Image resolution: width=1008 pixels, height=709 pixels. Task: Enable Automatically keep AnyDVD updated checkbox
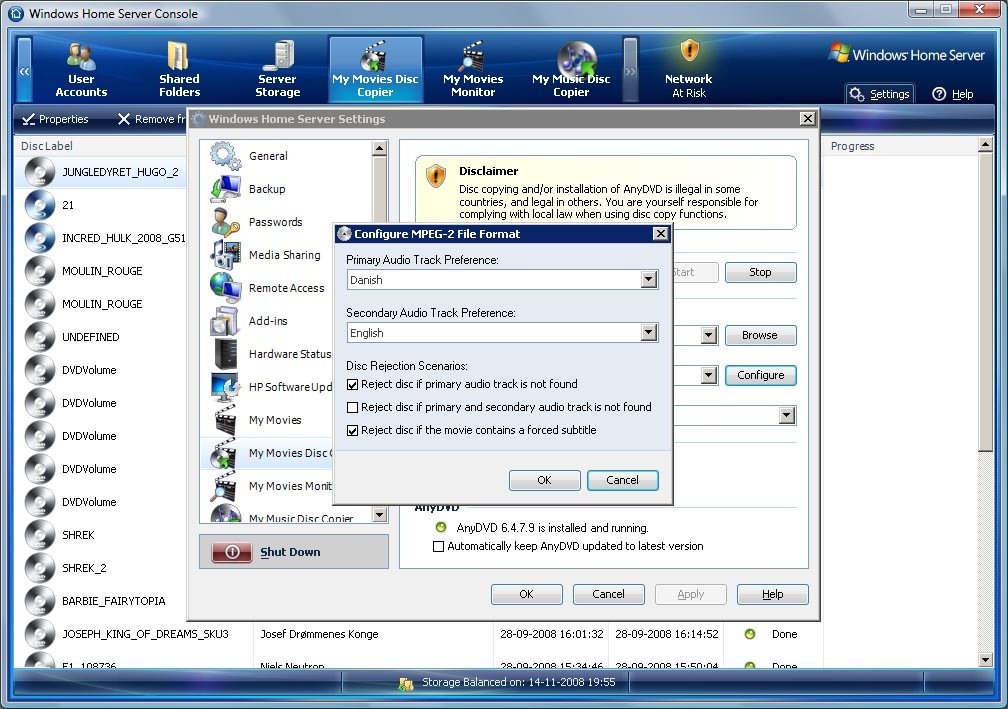click(x=438, y=546)
